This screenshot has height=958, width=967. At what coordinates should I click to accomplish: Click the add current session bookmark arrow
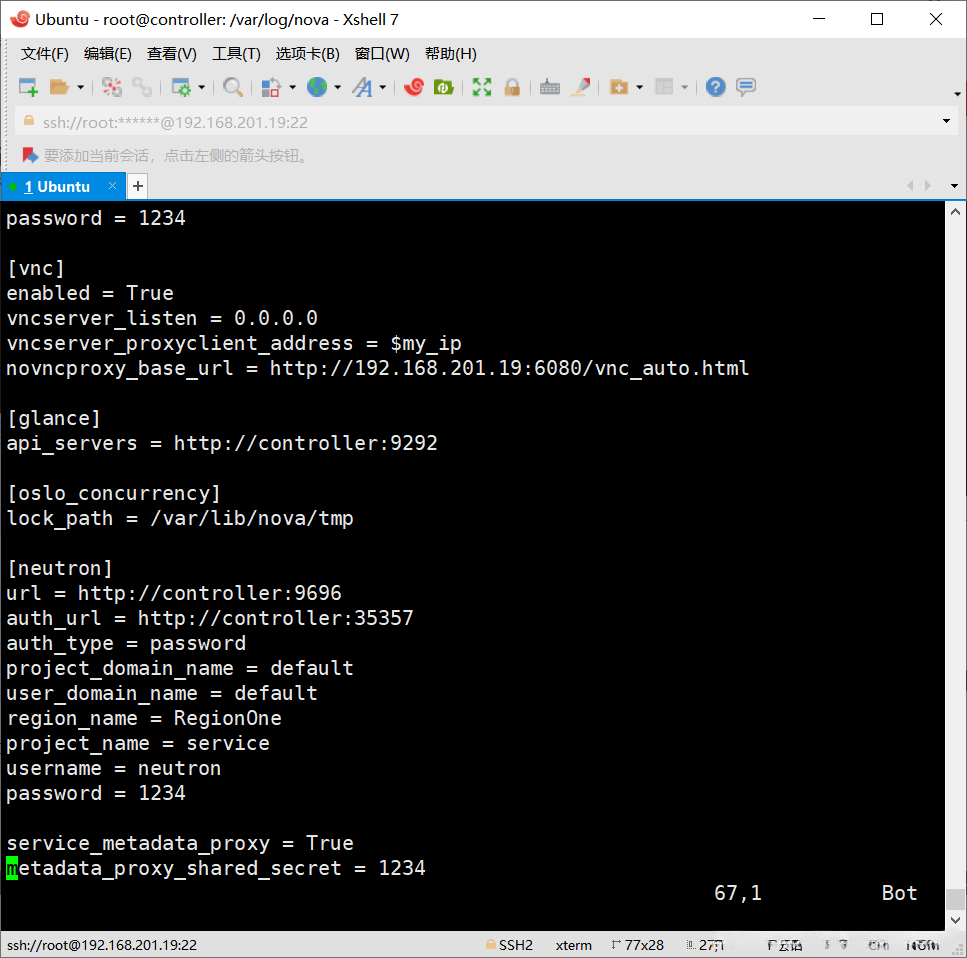click(x=30, y=155)
